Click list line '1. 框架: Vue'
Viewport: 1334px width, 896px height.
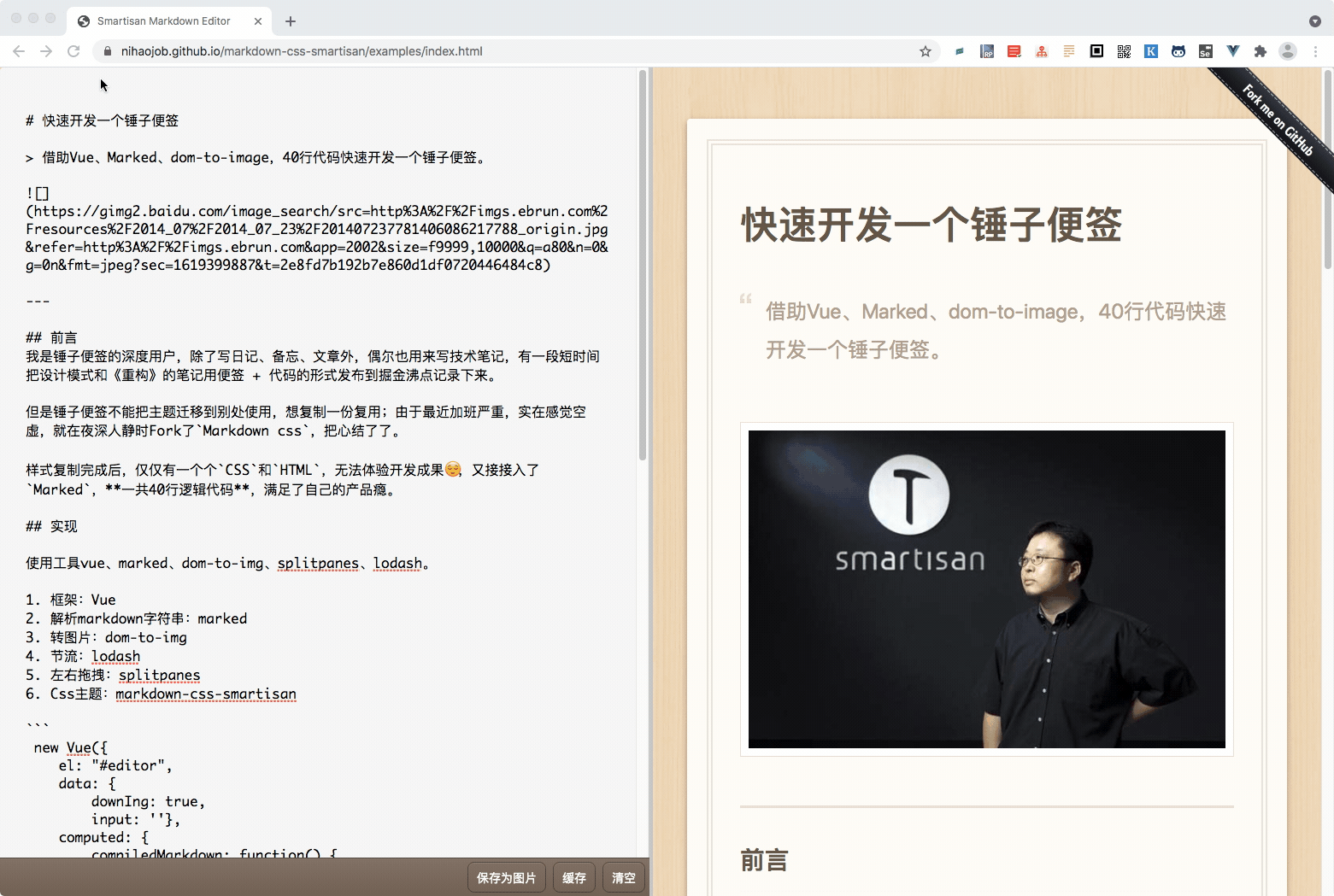(x=71, y=600)
